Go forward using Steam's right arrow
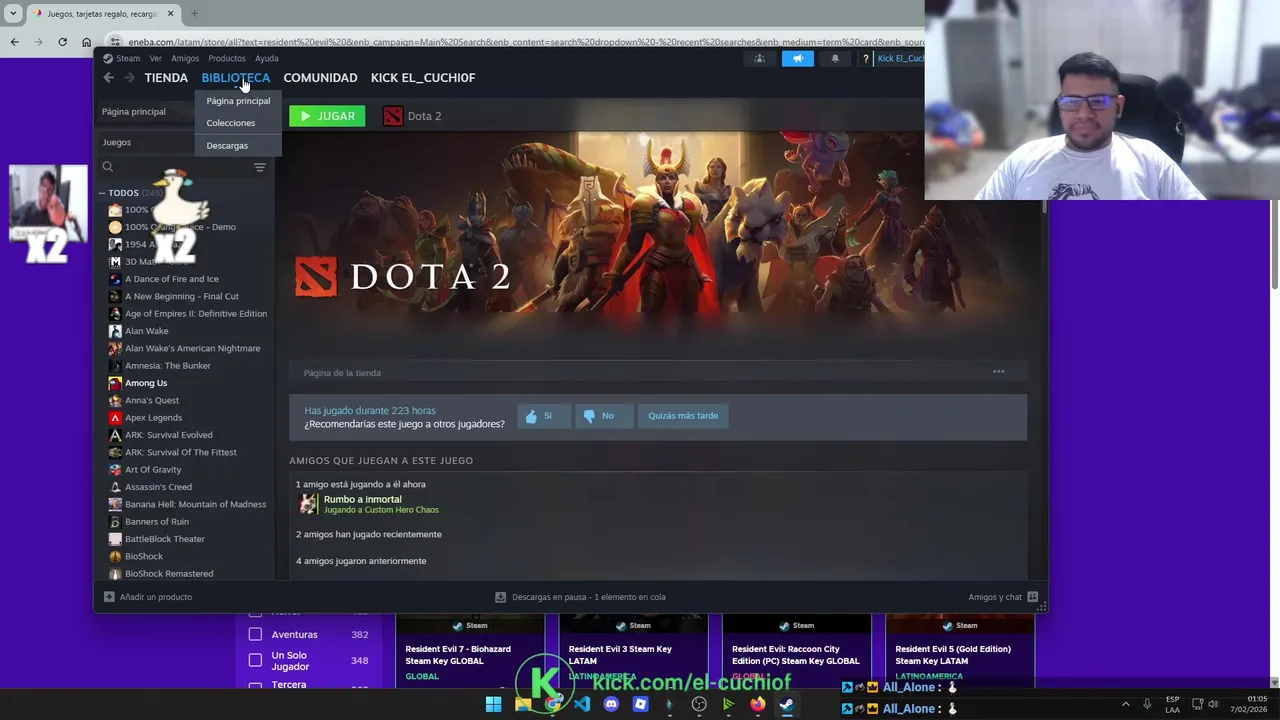The width and height of the screenshot is (1280, 720). click(x=129, y=77)
